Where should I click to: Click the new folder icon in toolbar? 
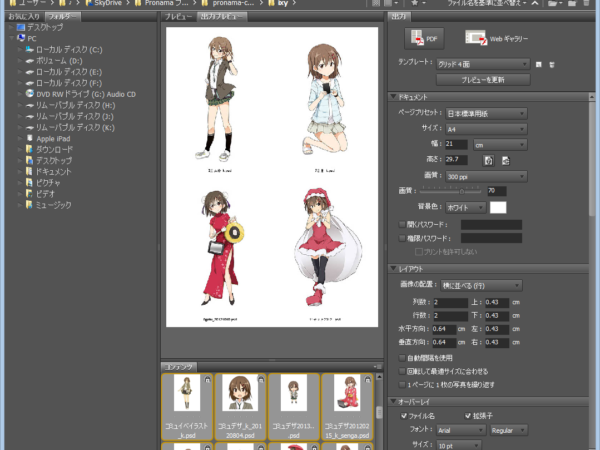[572, 3]
